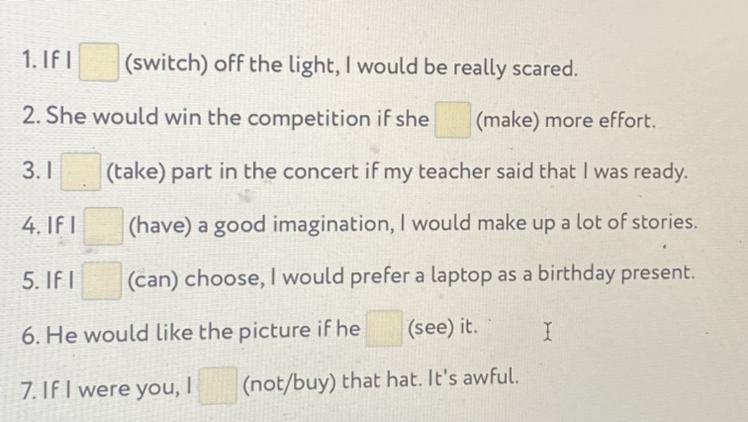Click the hint word (switch) in sentence 1

[x=166, y=64]
